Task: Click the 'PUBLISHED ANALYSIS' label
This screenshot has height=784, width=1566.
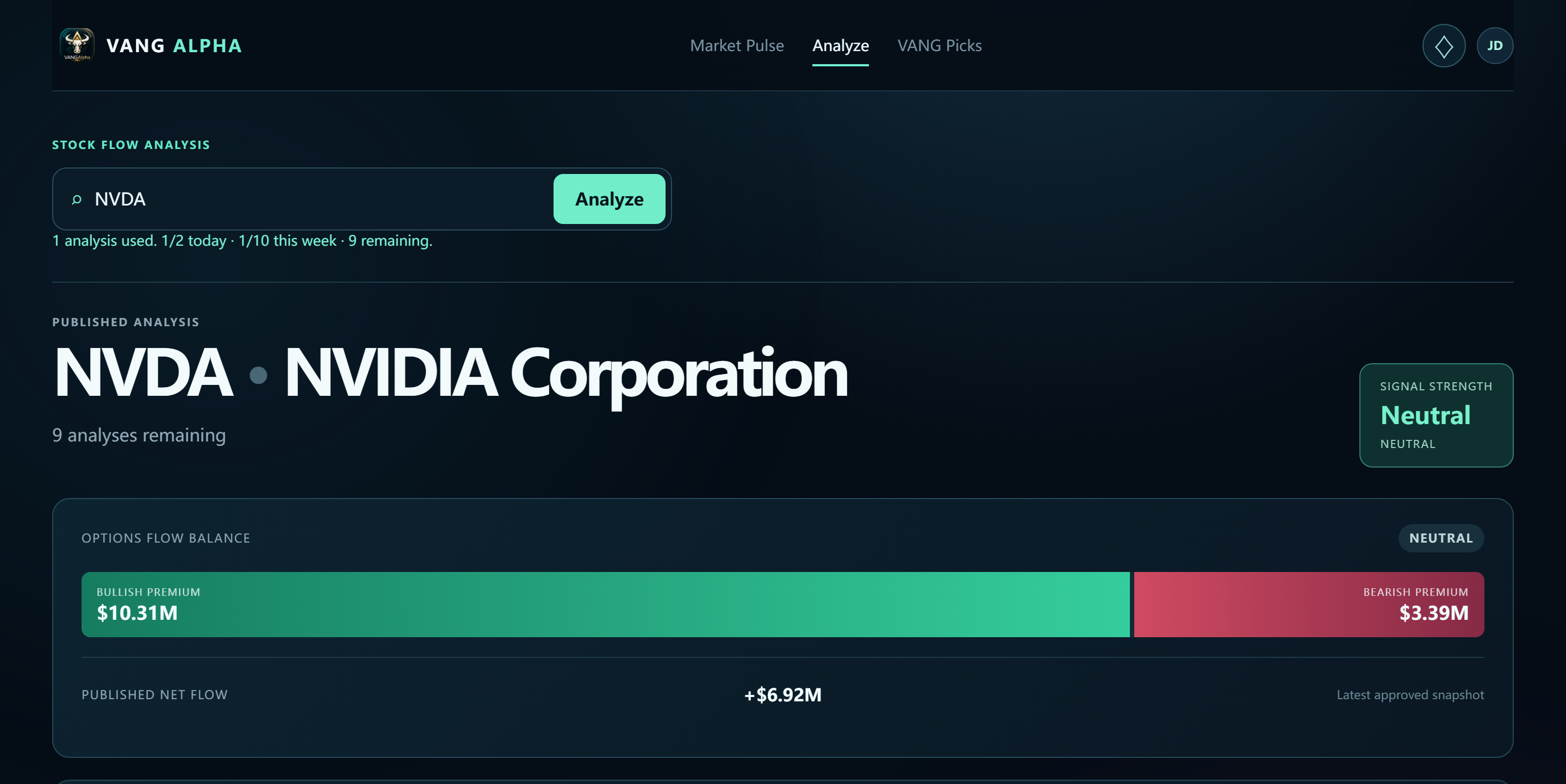Action: tap(126, 322)
